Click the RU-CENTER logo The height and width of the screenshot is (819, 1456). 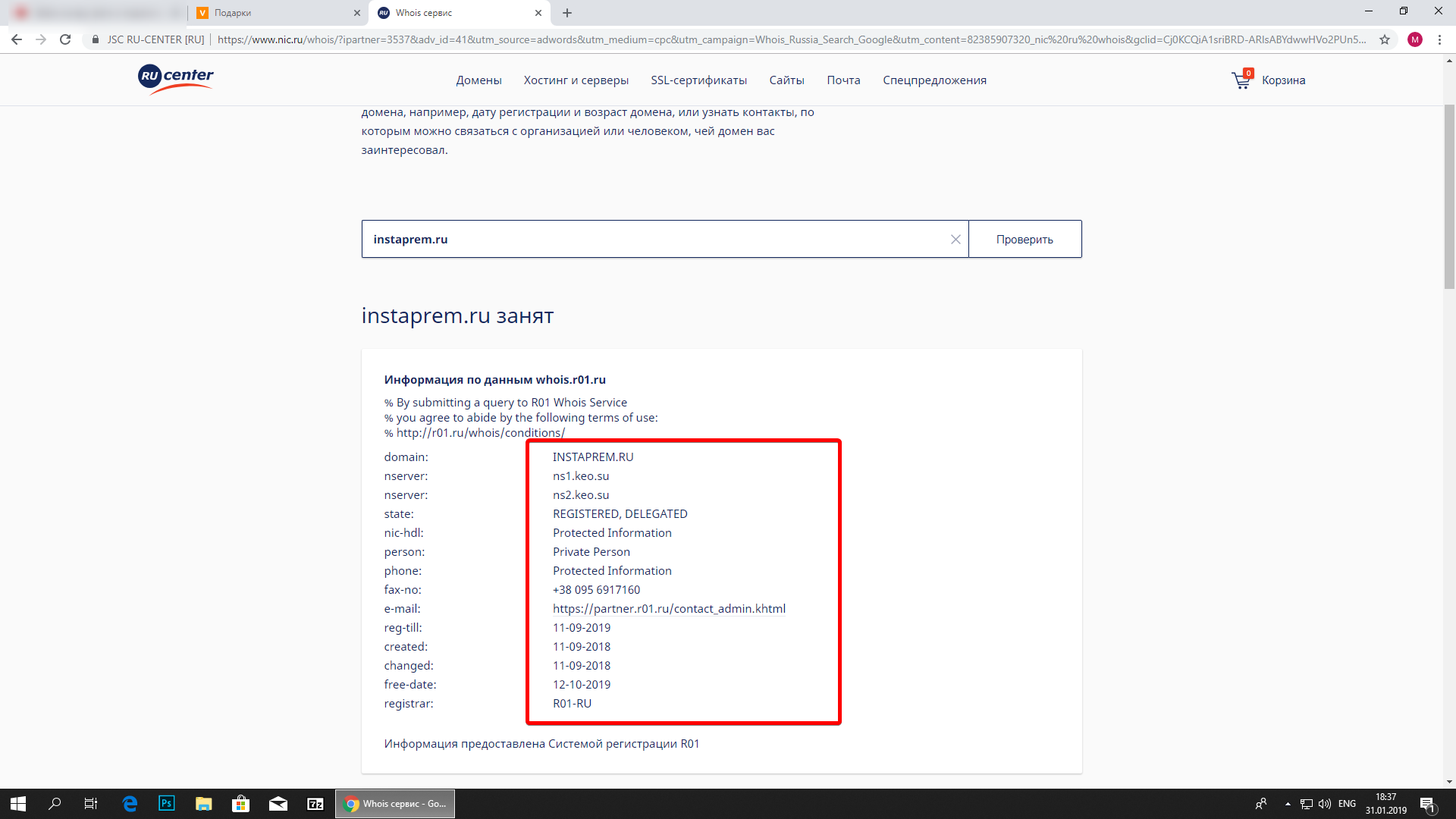176,79
